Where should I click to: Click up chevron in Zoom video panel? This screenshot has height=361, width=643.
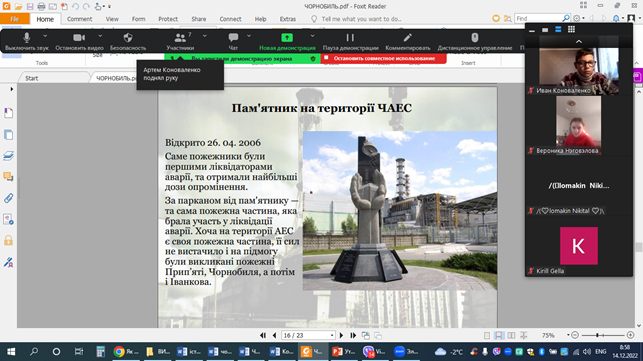tap(579, 41)
